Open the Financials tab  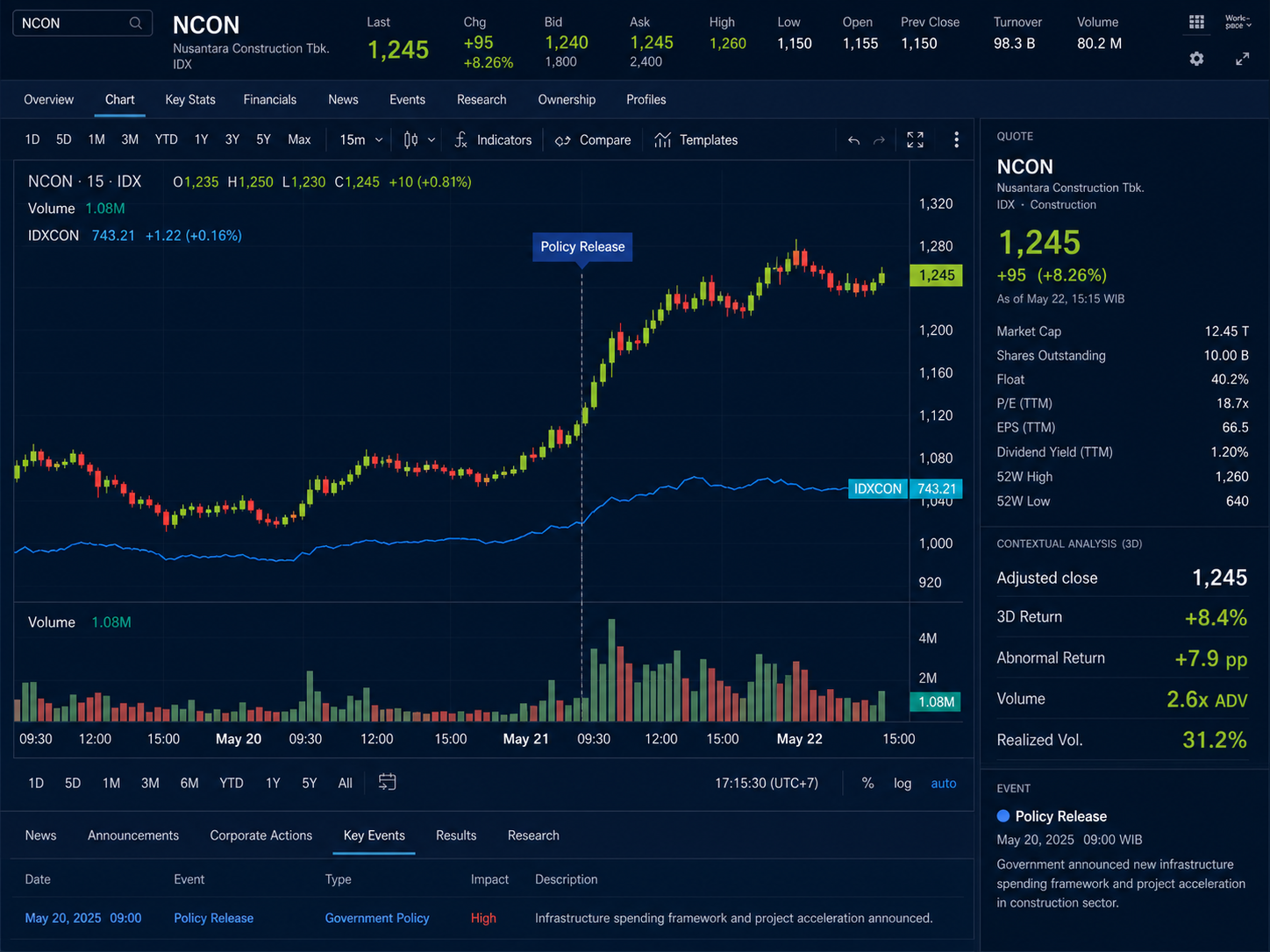(x=270, y=99)
